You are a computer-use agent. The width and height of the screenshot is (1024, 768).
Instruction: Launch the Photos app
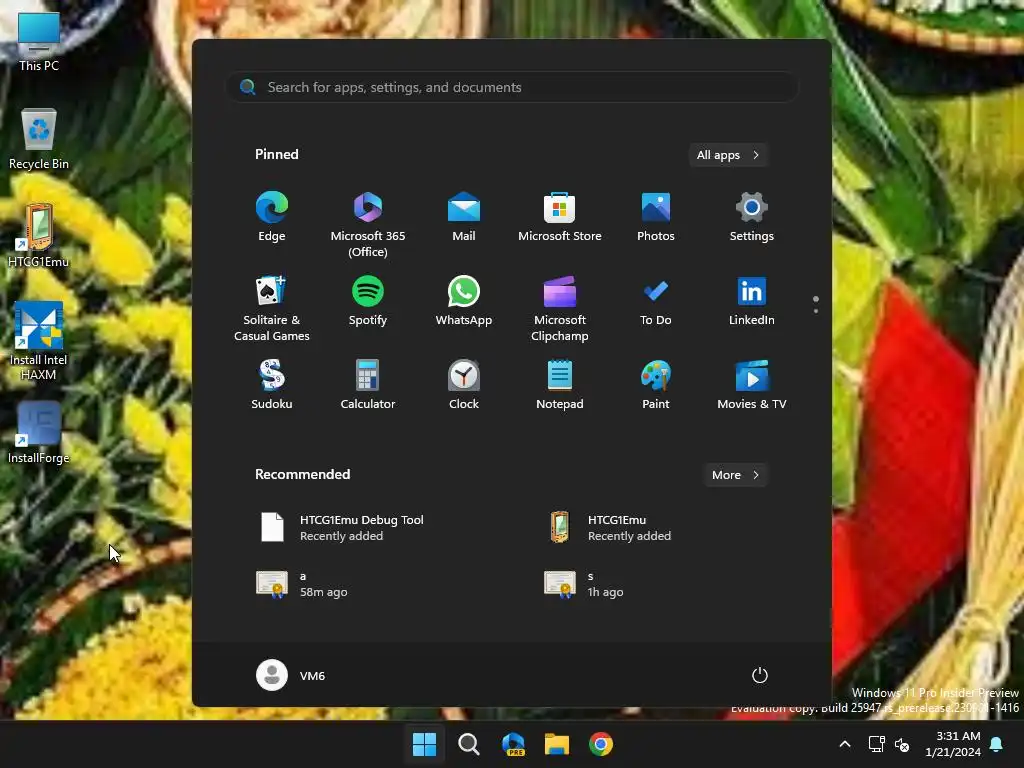click(656, 217)
